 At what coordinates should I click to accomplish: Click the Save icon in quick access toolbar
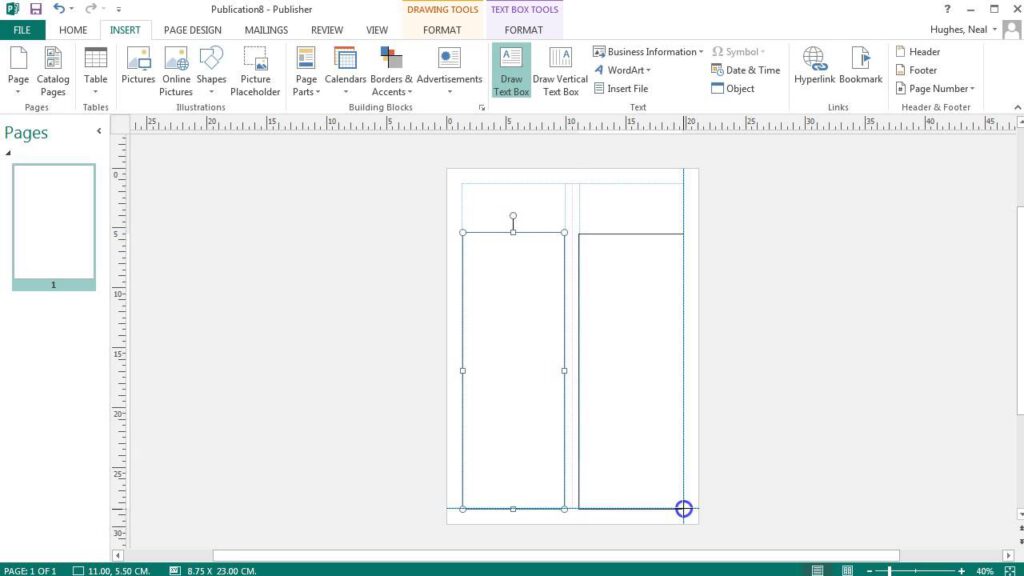(36, 9)
